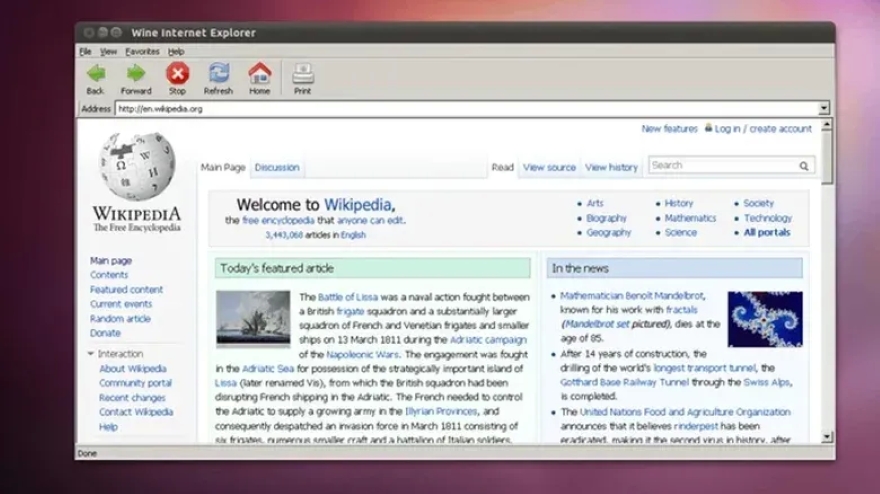Click the Print icon in toolbar
The image size is (880, 494).
pyautogui.click(x=302, y=74)
